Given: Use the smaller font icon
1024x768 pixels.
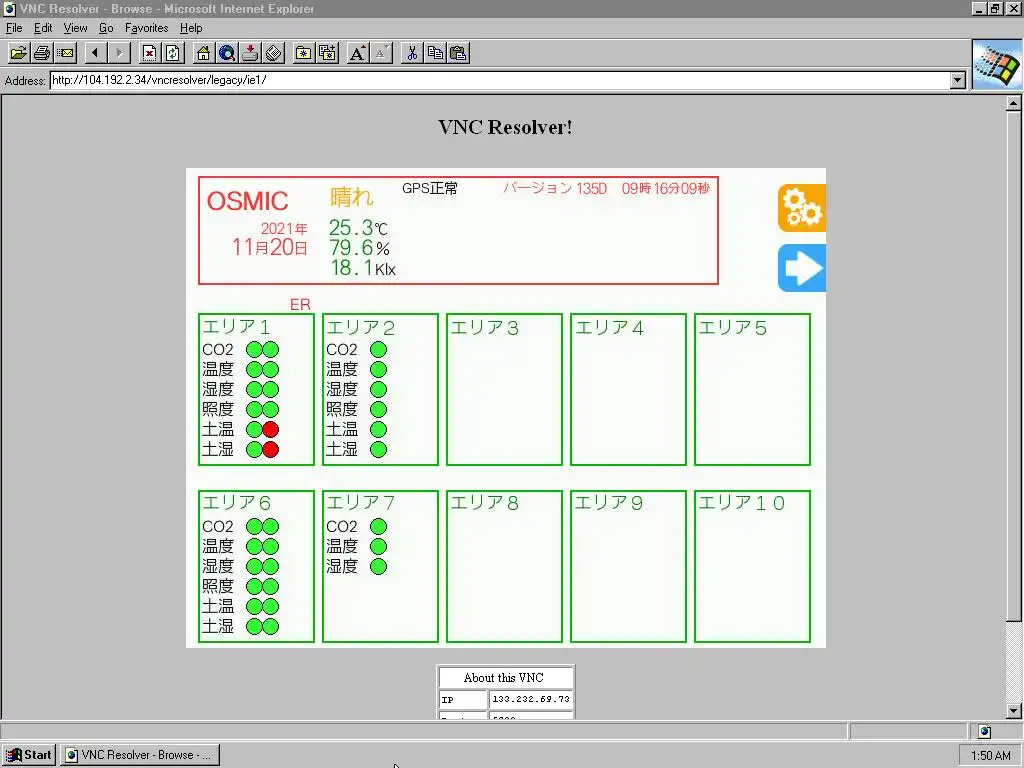Looking at the screenshot, I should (x=381, y=53).
